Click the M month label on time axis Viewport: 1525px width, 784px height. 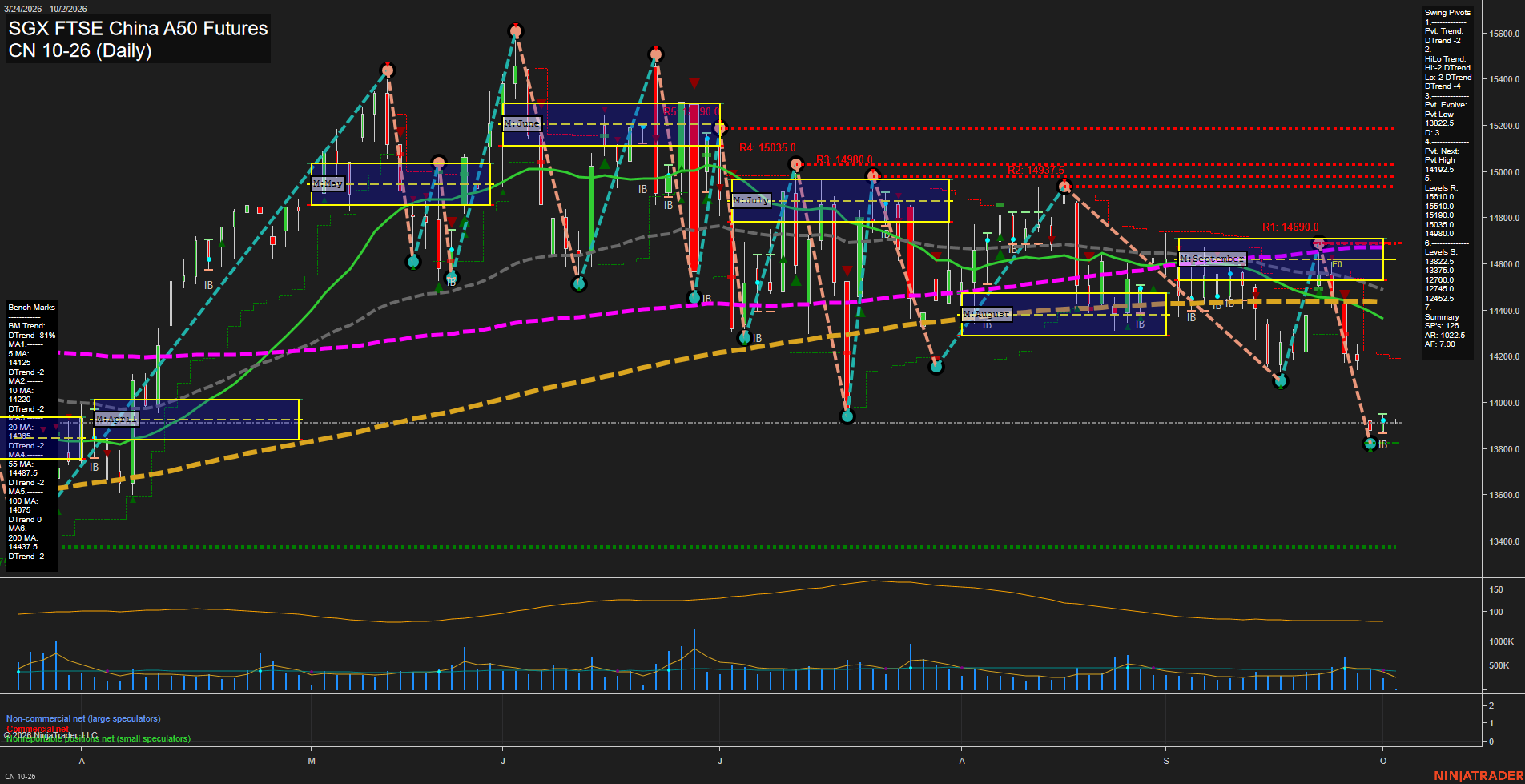[x=312, y=761]
